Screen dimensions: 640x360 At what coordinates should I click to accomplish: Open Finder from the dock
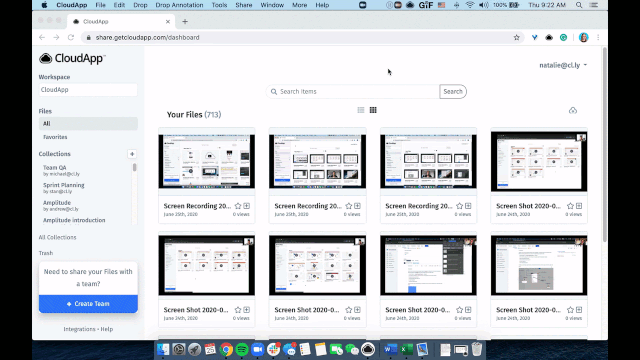tap(163, 349)
